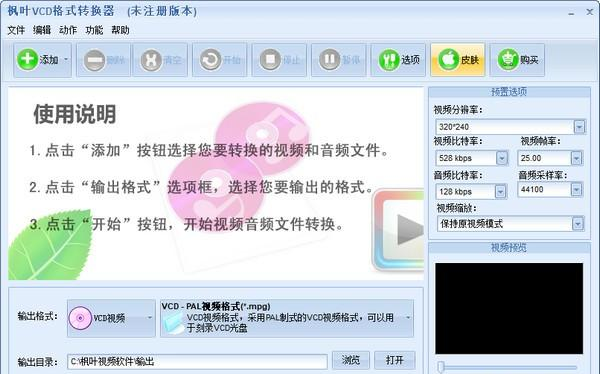Expand the 音频比特率 128 kbps dropdown
Screen dimensions: 600x374
[x=501, y=191]
